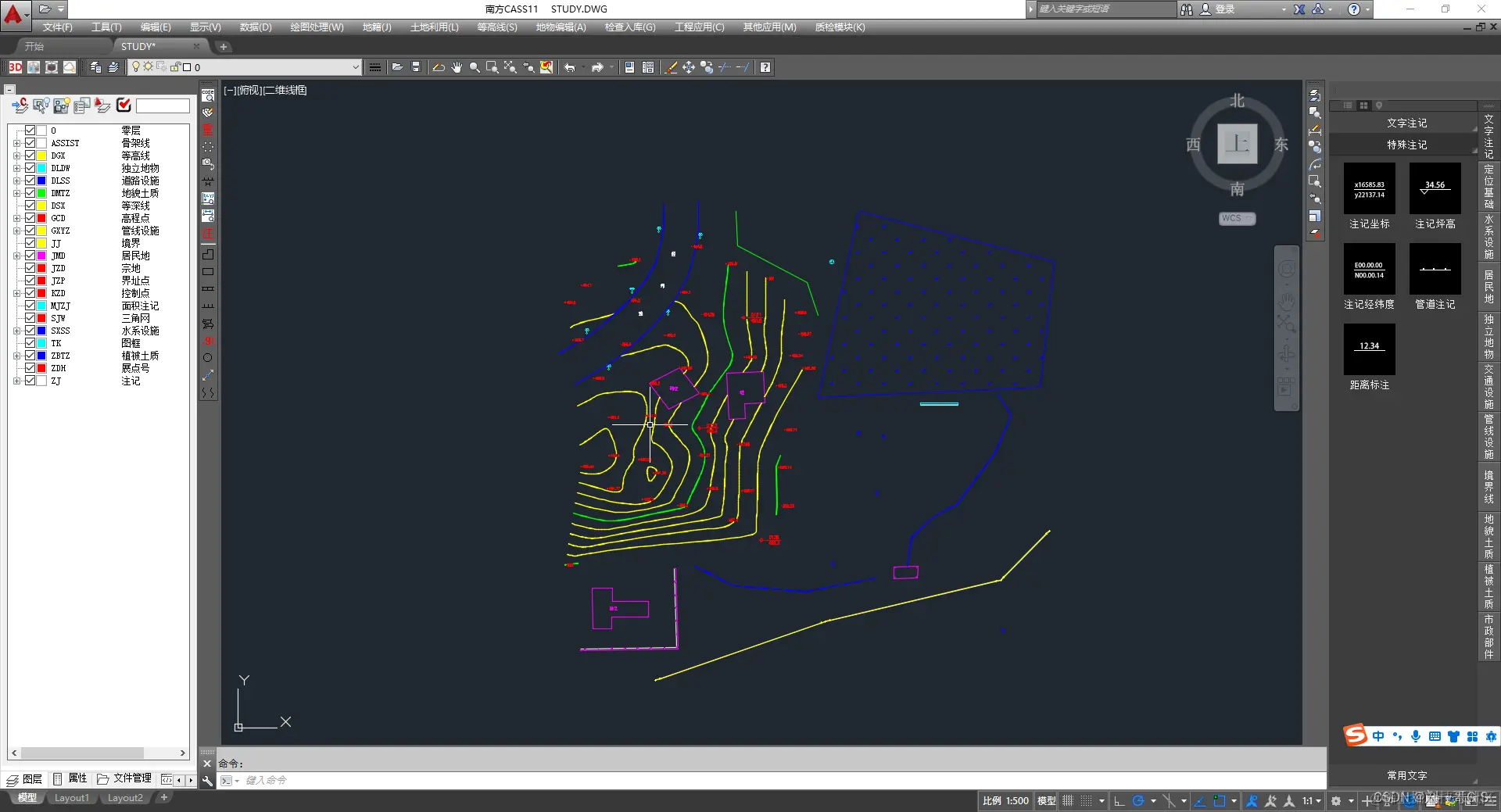Open the annotation scale 1:1 dropdown
The height and width of the screenshot is (812, 1501).
[x=1312, y=801]
